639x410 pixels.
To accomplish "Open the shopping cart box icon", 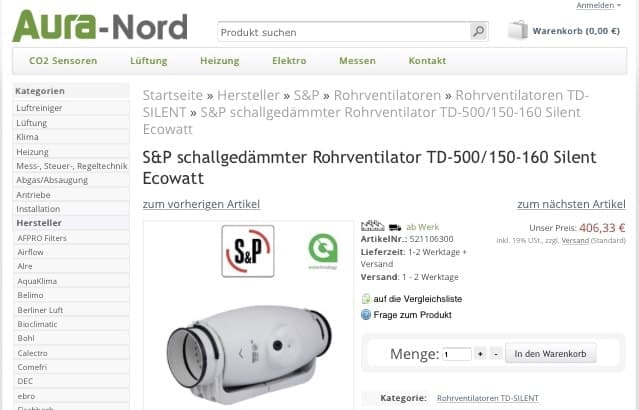I will coord(517,30).
